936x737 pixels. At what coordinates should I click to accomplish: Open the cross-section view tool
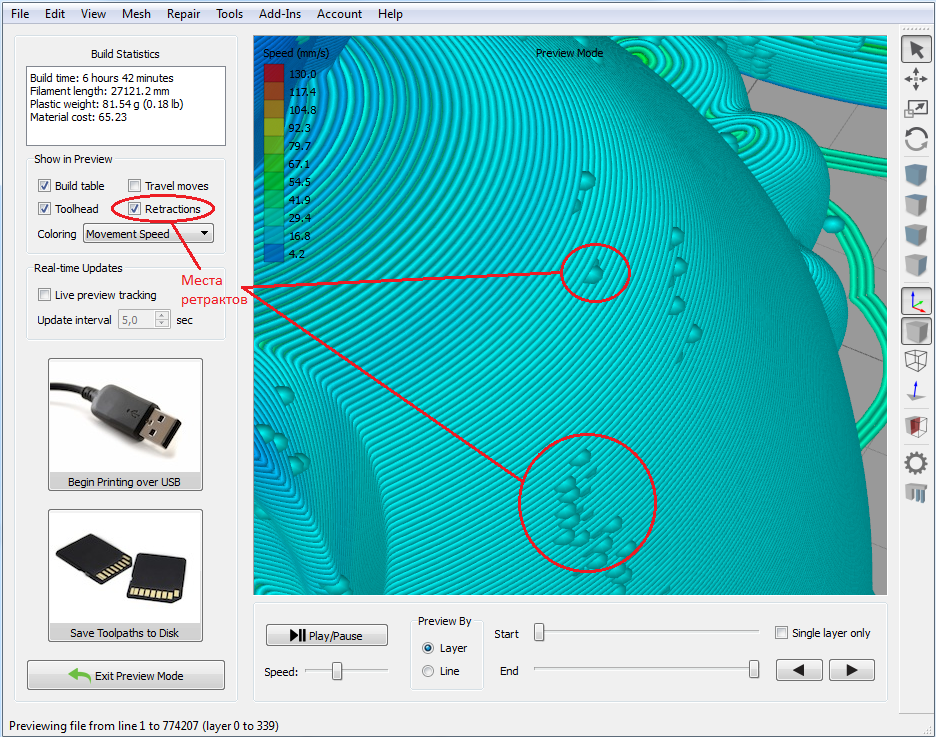tap(915, 426)
